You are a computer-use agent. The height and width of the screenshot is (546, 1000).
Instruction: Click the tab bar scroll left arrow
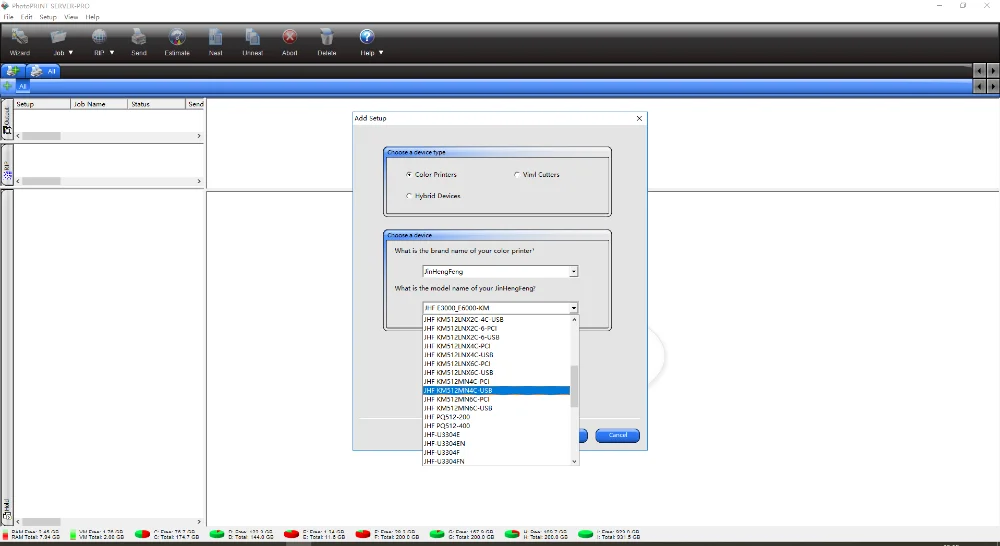[x=980, y=71]
